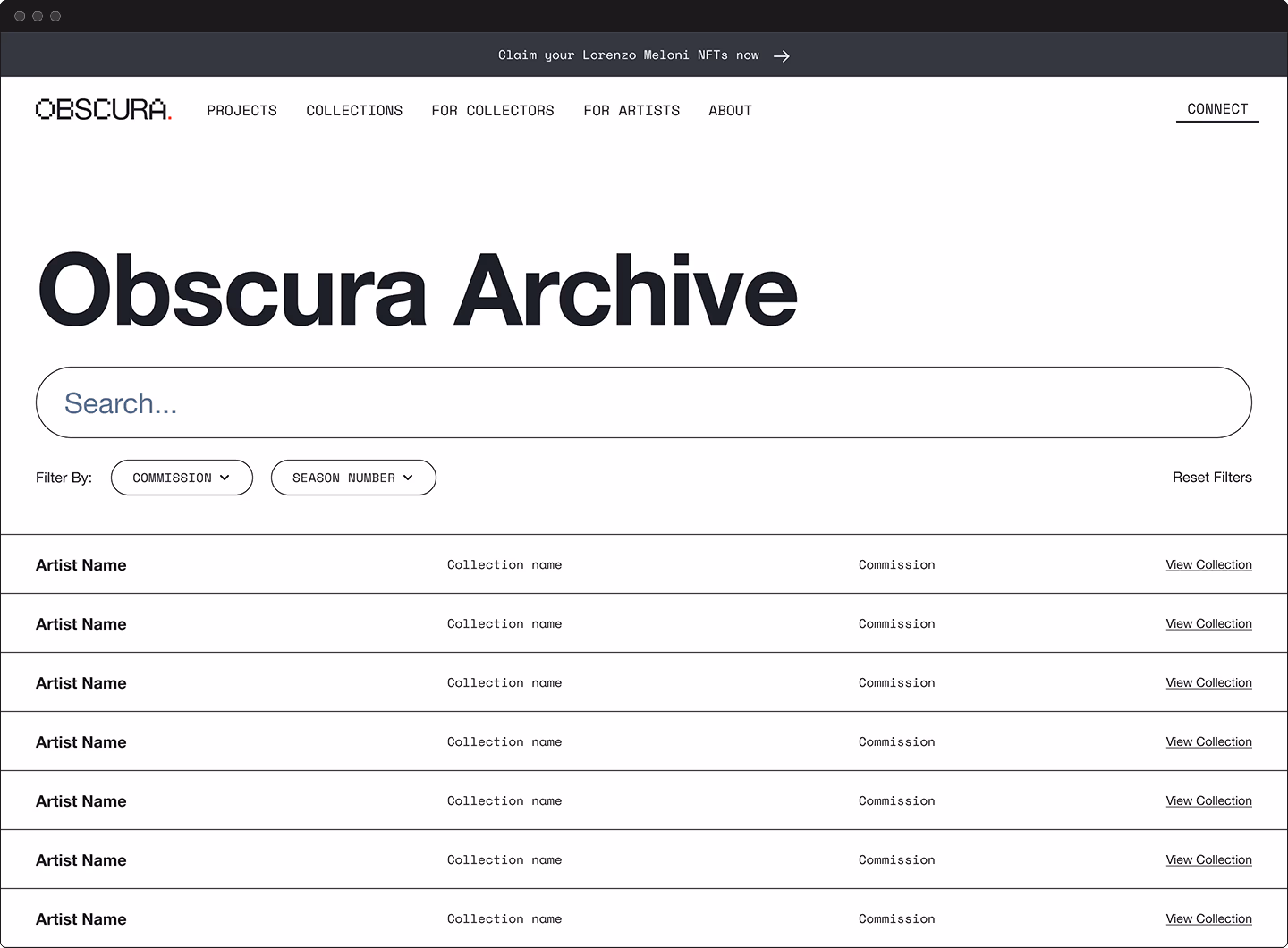Navigate to For Artists
This screenshot has width=1288, height=948.
[631, 110]
